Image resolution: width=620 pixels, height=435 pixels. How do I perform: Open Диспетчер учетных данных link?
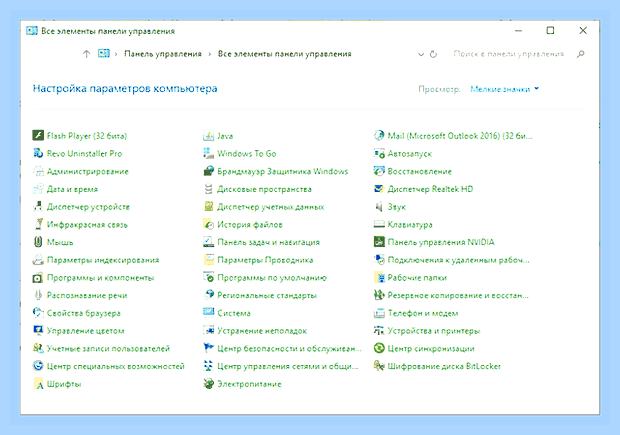270,206
